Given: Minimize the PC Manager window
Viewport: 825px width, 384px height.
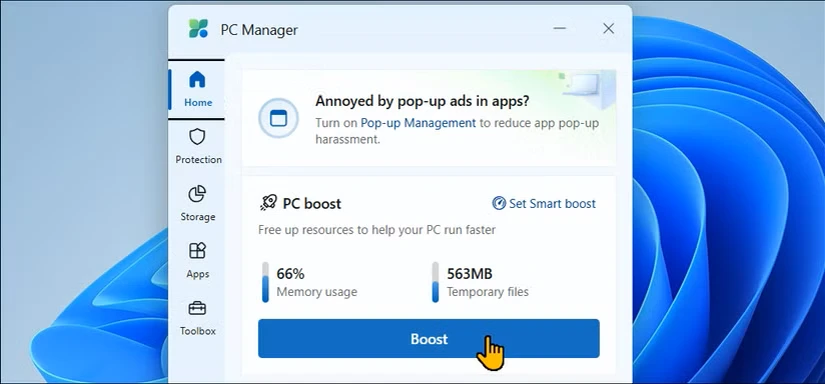Looking at the screenshot, I should click(x=560, y=28).
